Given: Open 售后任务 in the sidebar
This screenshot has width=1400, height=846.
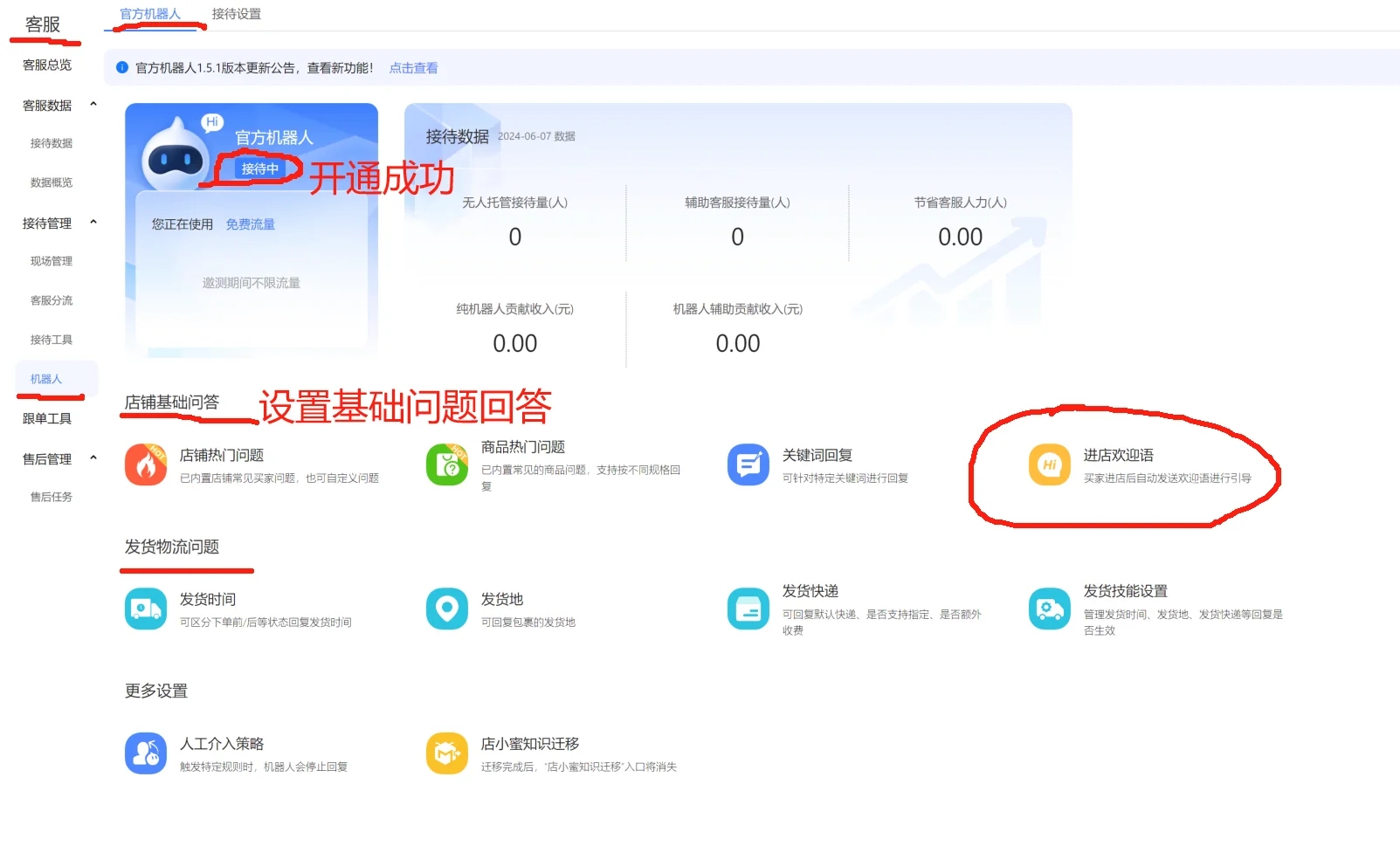Looking at the screenshot, I should point(52,497).
